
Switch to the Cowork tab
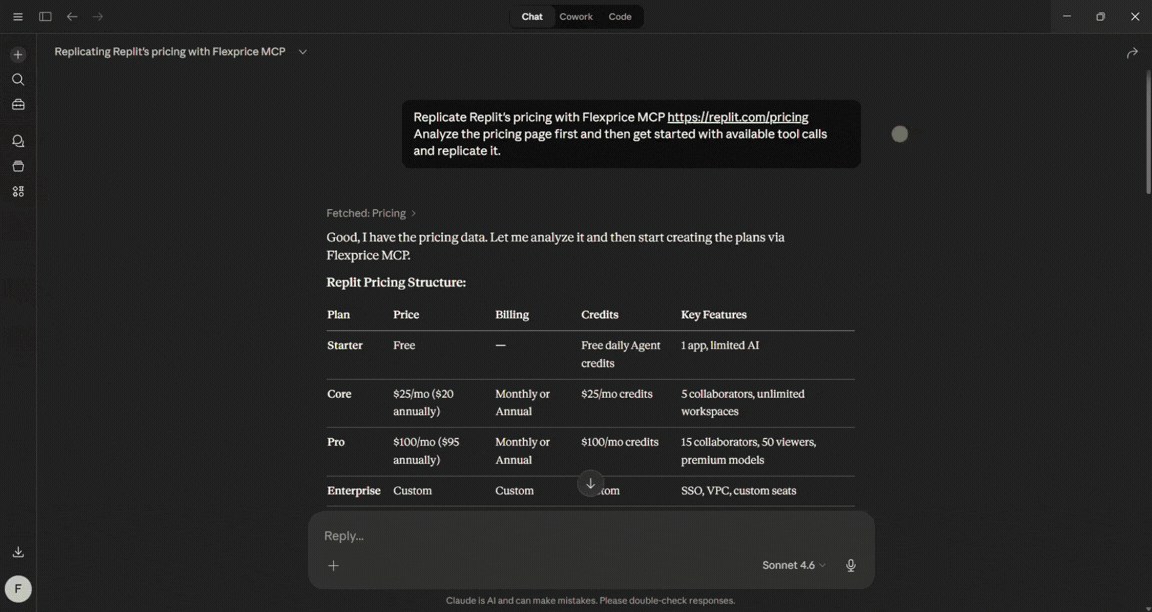pos(576,16)
